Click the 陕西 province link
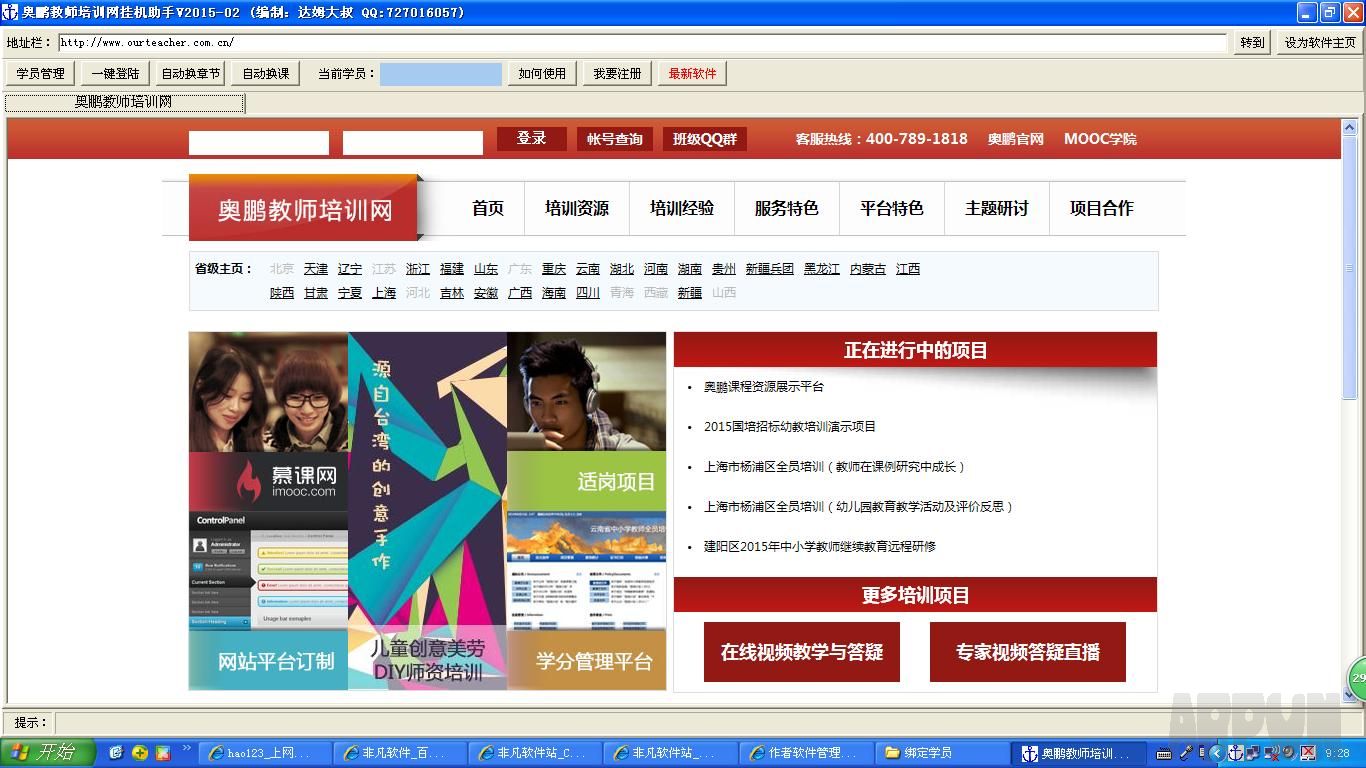 pos(282,293)
